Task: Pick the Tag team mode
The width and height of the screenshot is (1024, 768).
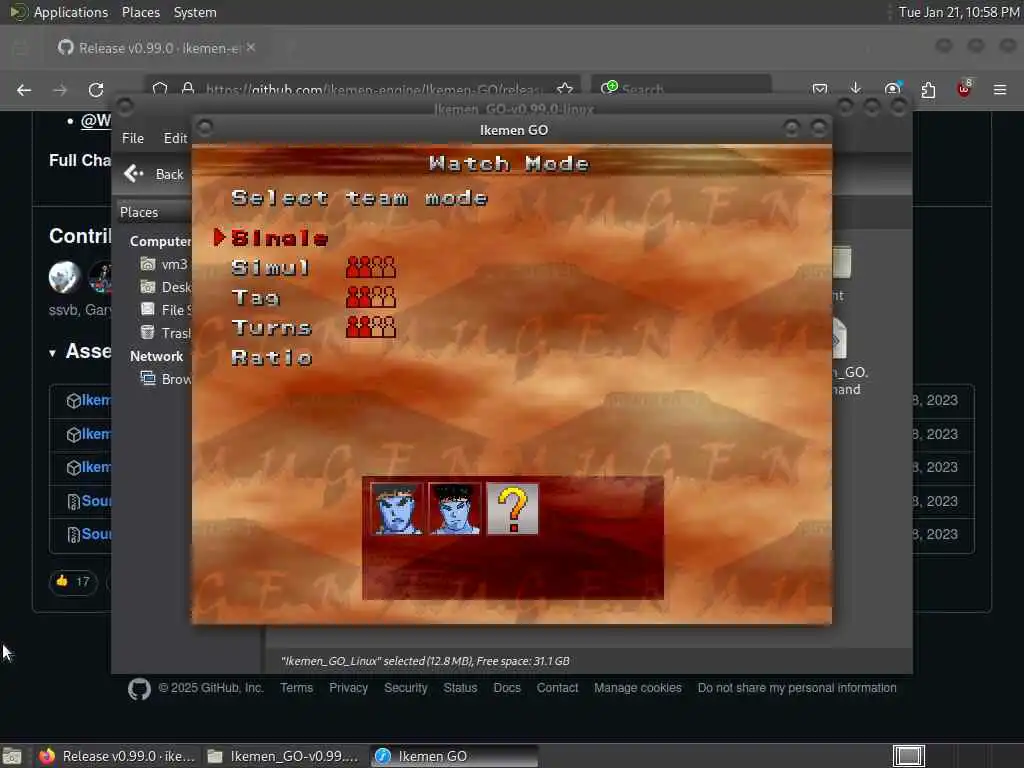Action: [255, 298]
